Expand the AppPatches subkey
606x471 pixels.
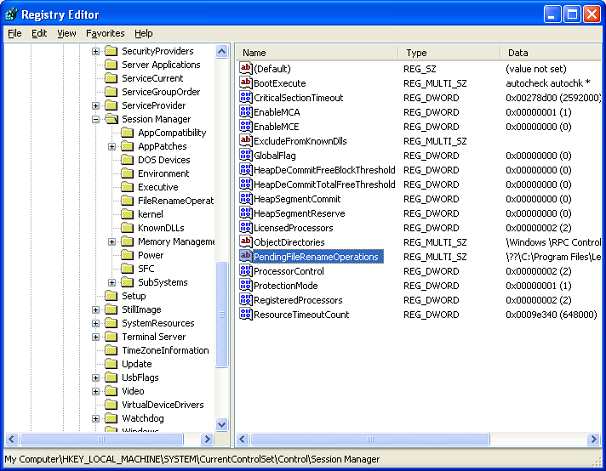(112, 146)
